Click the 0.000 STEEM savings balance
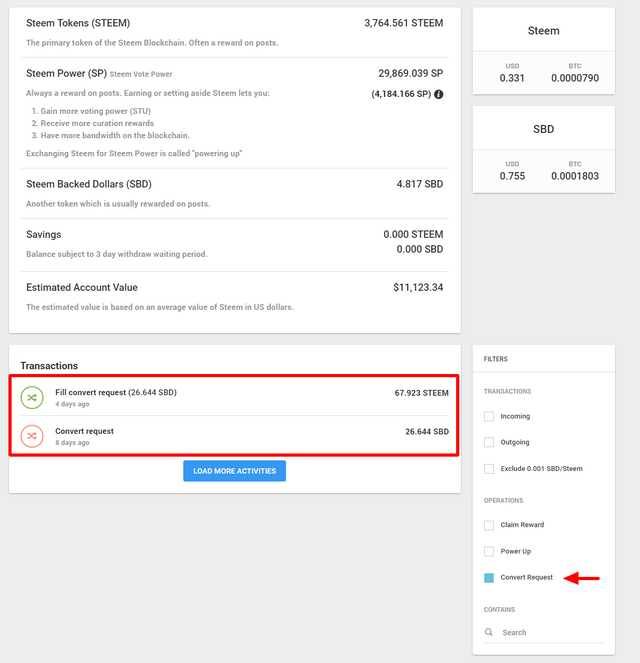Viewport: 640px width, 663px height. pos(413,235)
